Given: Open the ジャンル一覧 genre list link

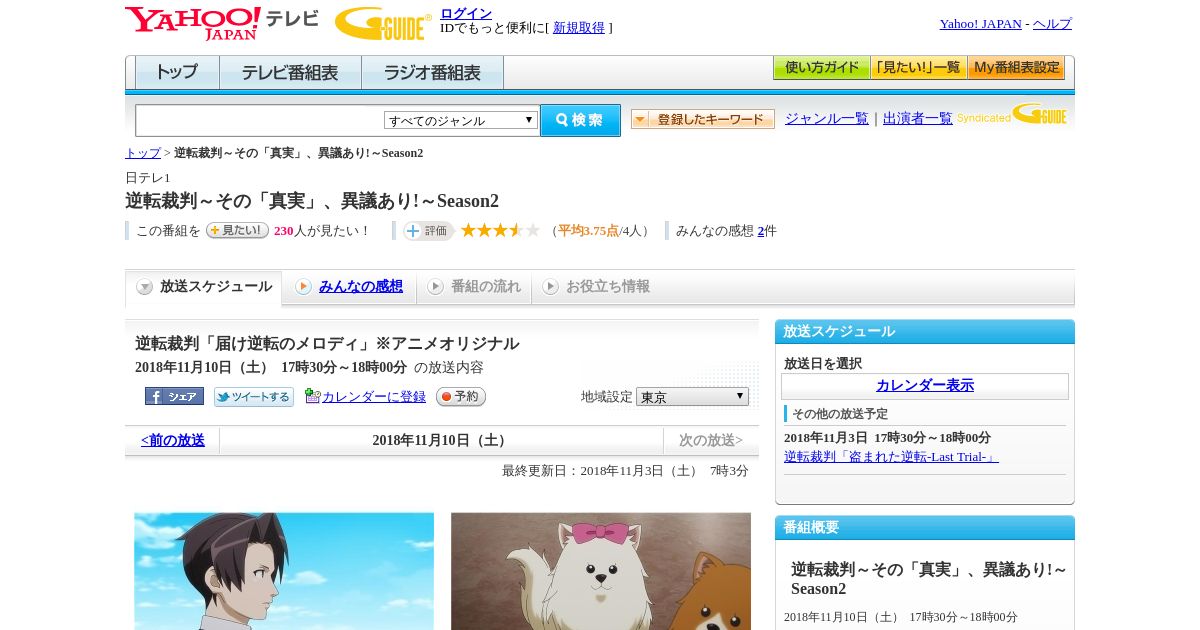Looking at the screenshot, I should (x=827, y=118).
